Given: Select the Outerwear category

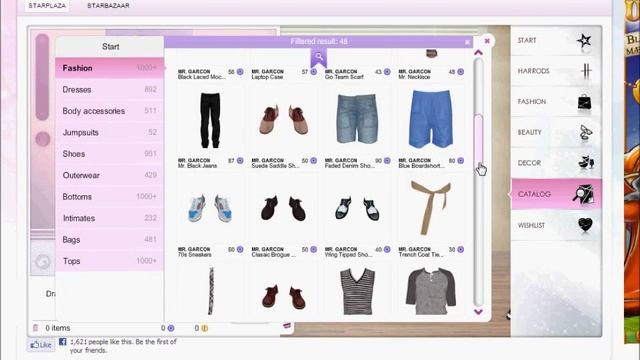Looking at the screenshot, I should 109,175.
